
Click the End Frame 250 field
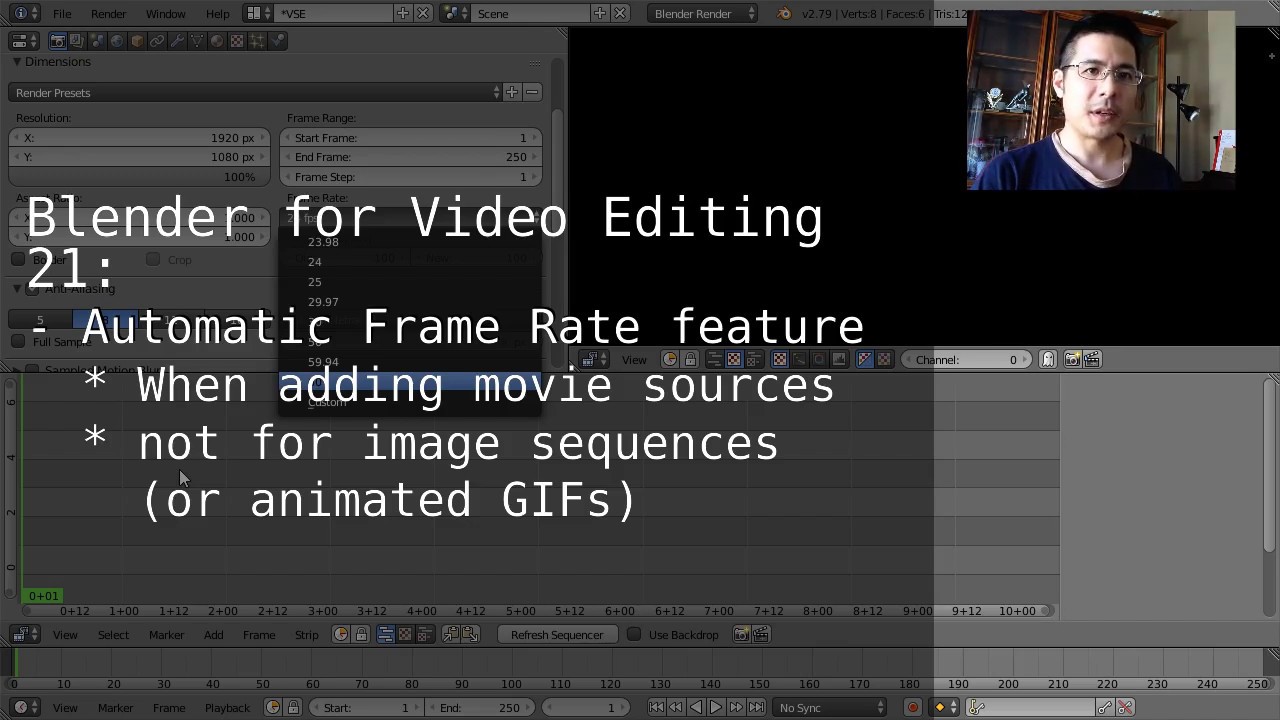pyautogui.click(x=413, y=157)
